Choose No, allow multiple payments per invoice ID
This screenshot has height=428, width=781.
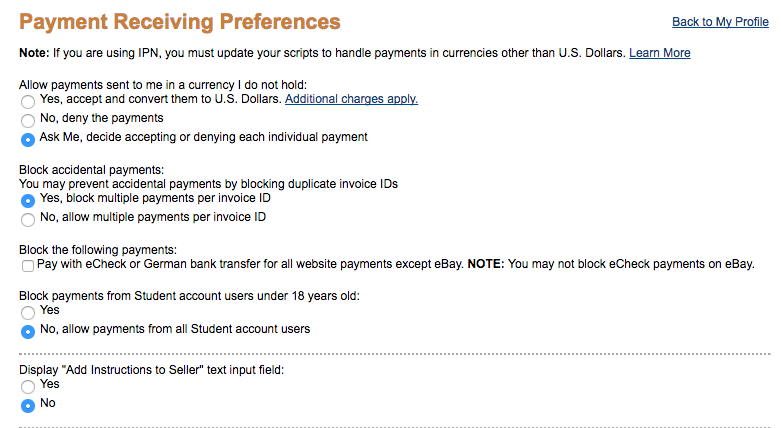28,220
